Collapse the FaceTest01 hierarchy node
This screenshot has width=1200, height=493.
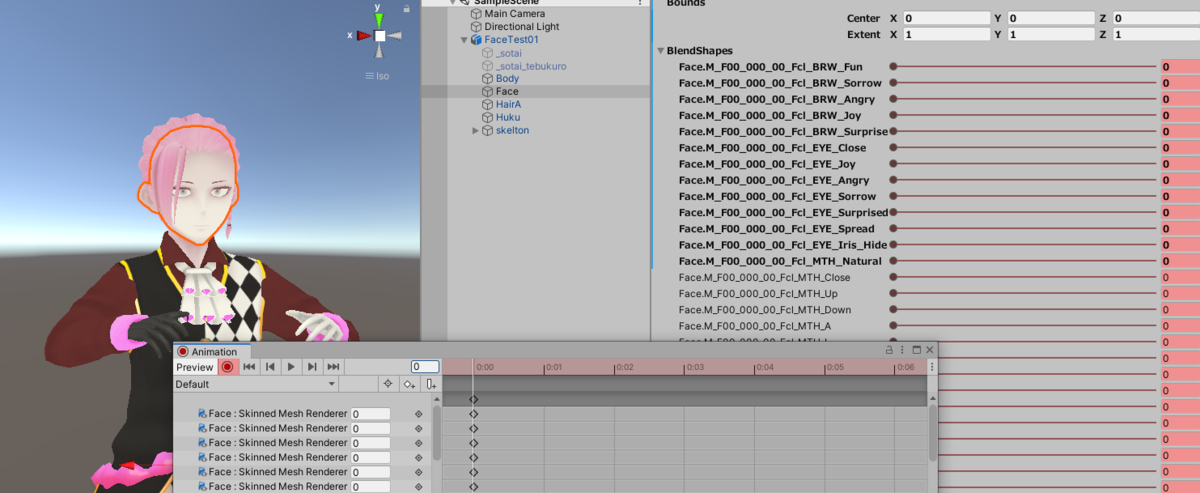tap(464, 40)
